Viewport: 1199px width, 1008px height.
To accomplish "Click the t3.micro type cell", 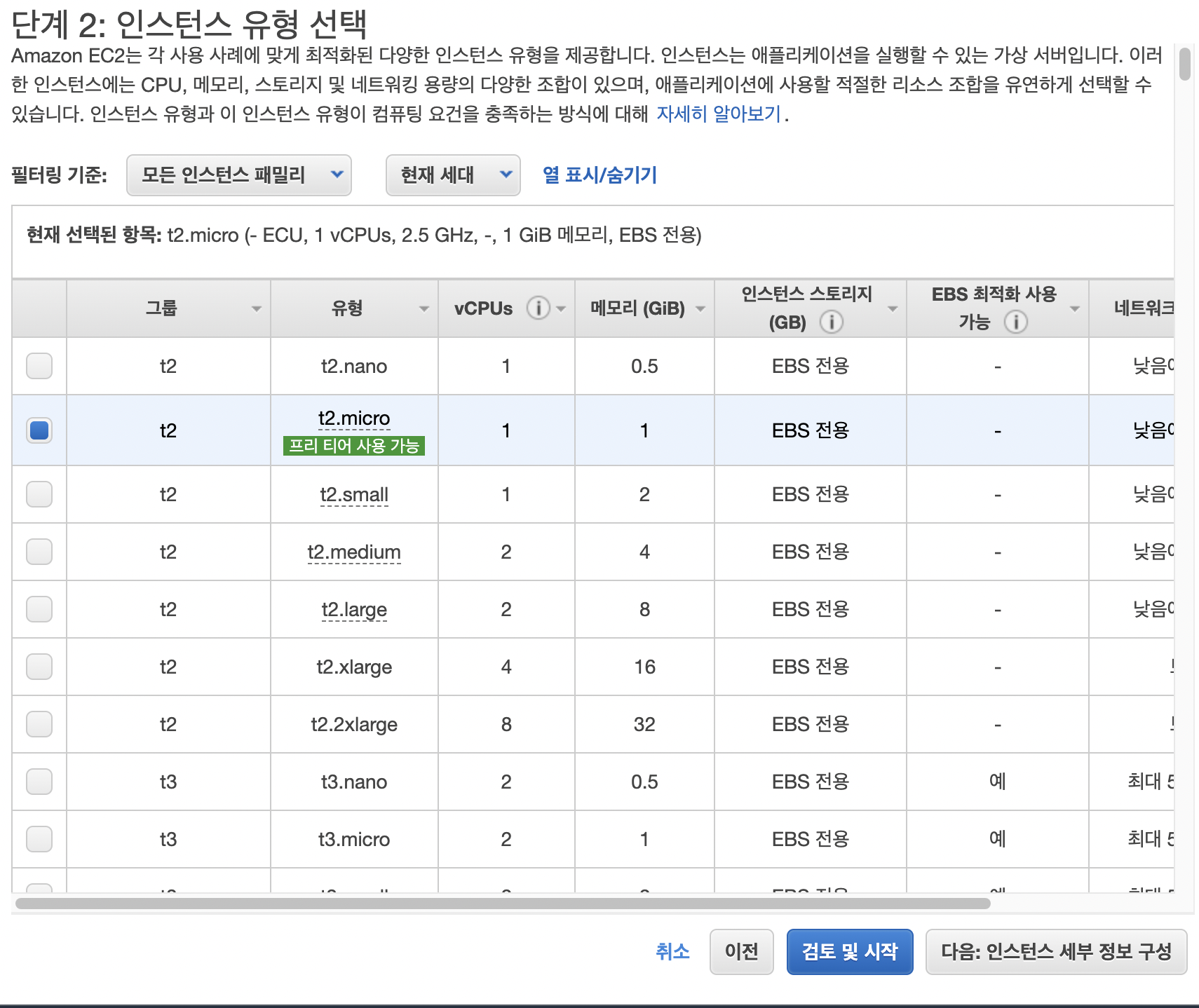I will click(x=354, y=839).
